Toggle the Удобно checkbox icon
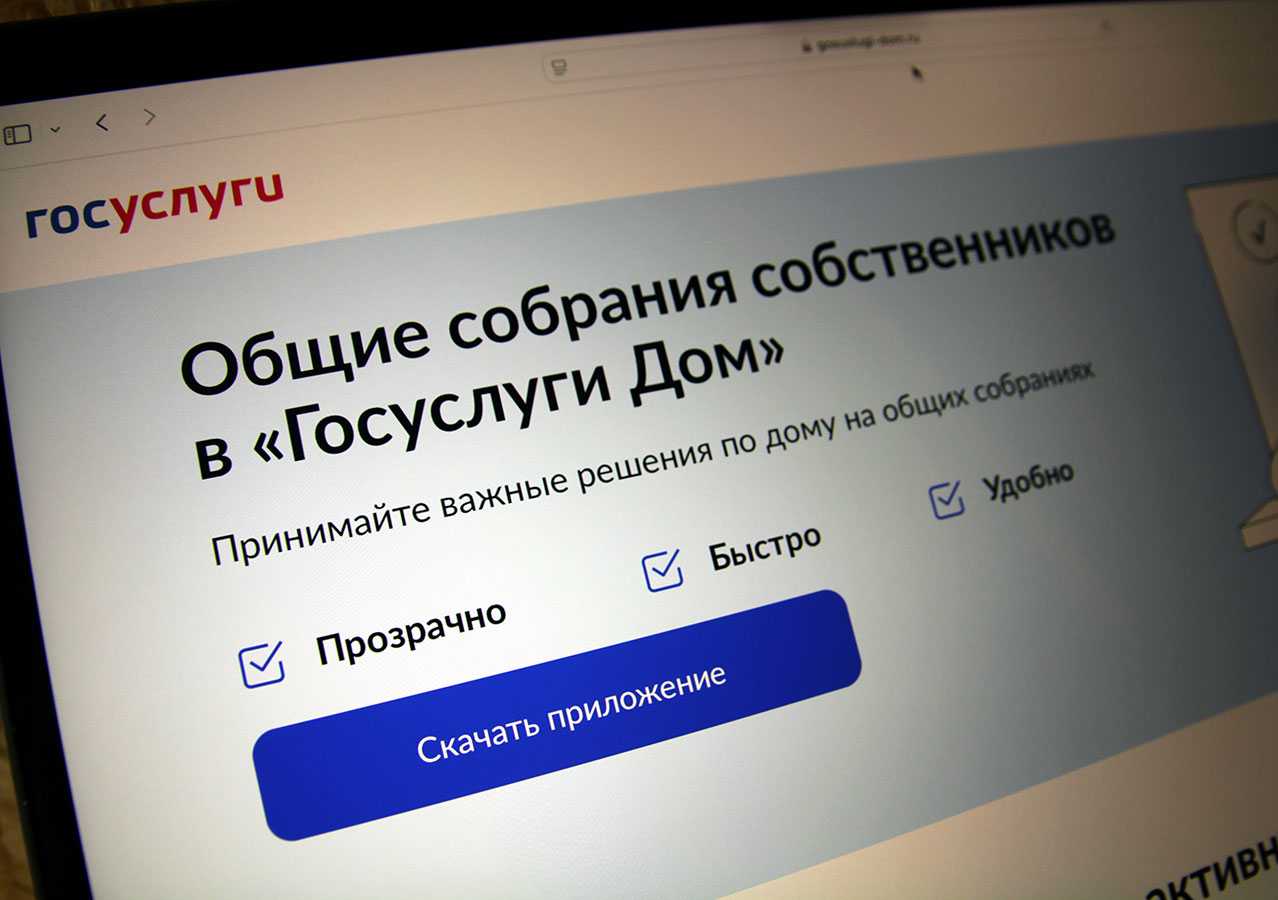1278x900 pixels. (x=946, y=499)
